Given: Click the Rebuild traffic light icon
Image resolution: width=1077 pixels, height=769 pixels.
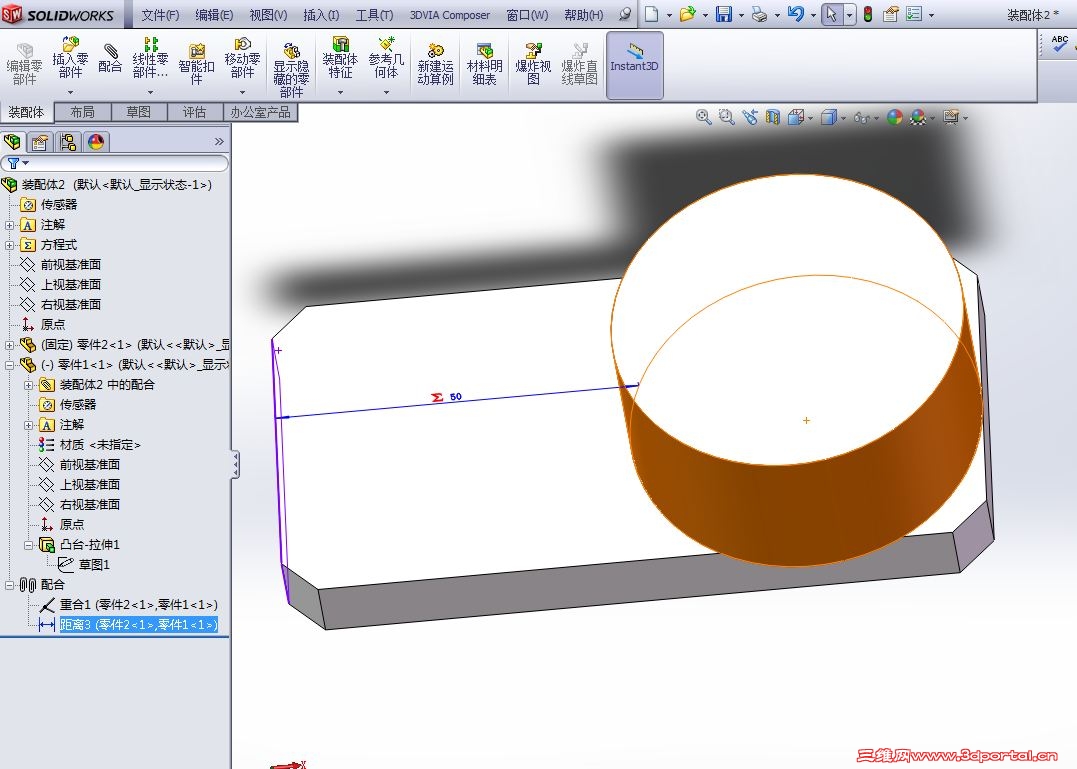Looking at the screenshot, I should 868,14.
